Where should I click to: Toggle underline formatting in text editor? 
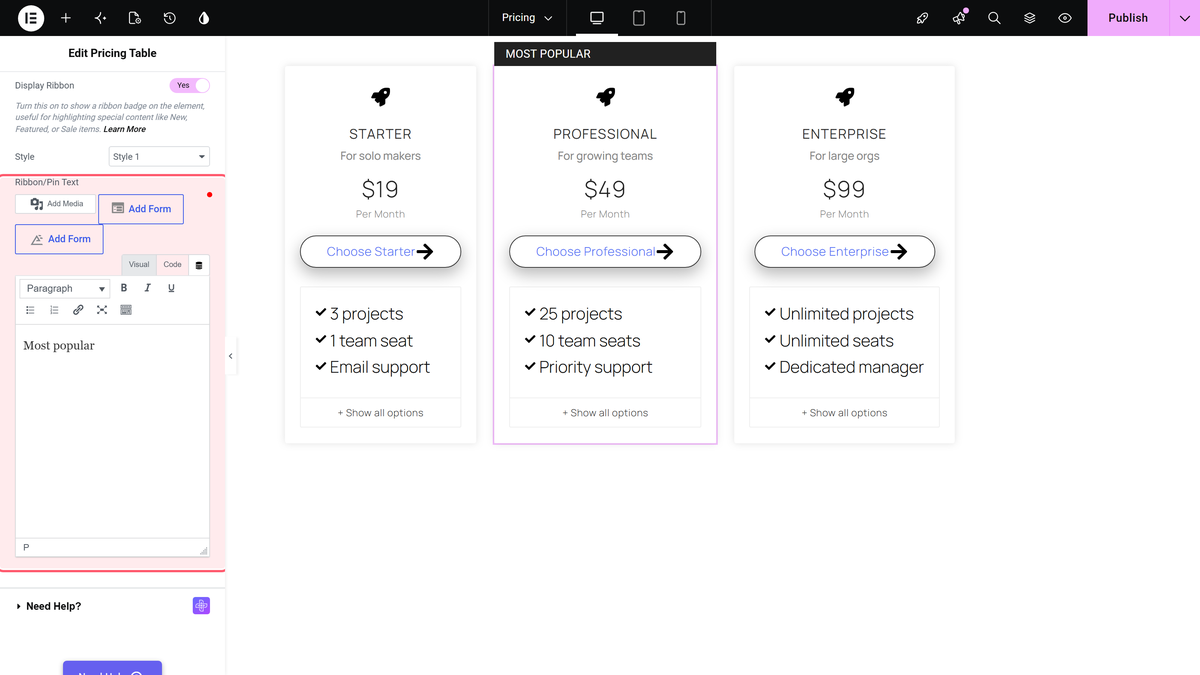point(171,288)
